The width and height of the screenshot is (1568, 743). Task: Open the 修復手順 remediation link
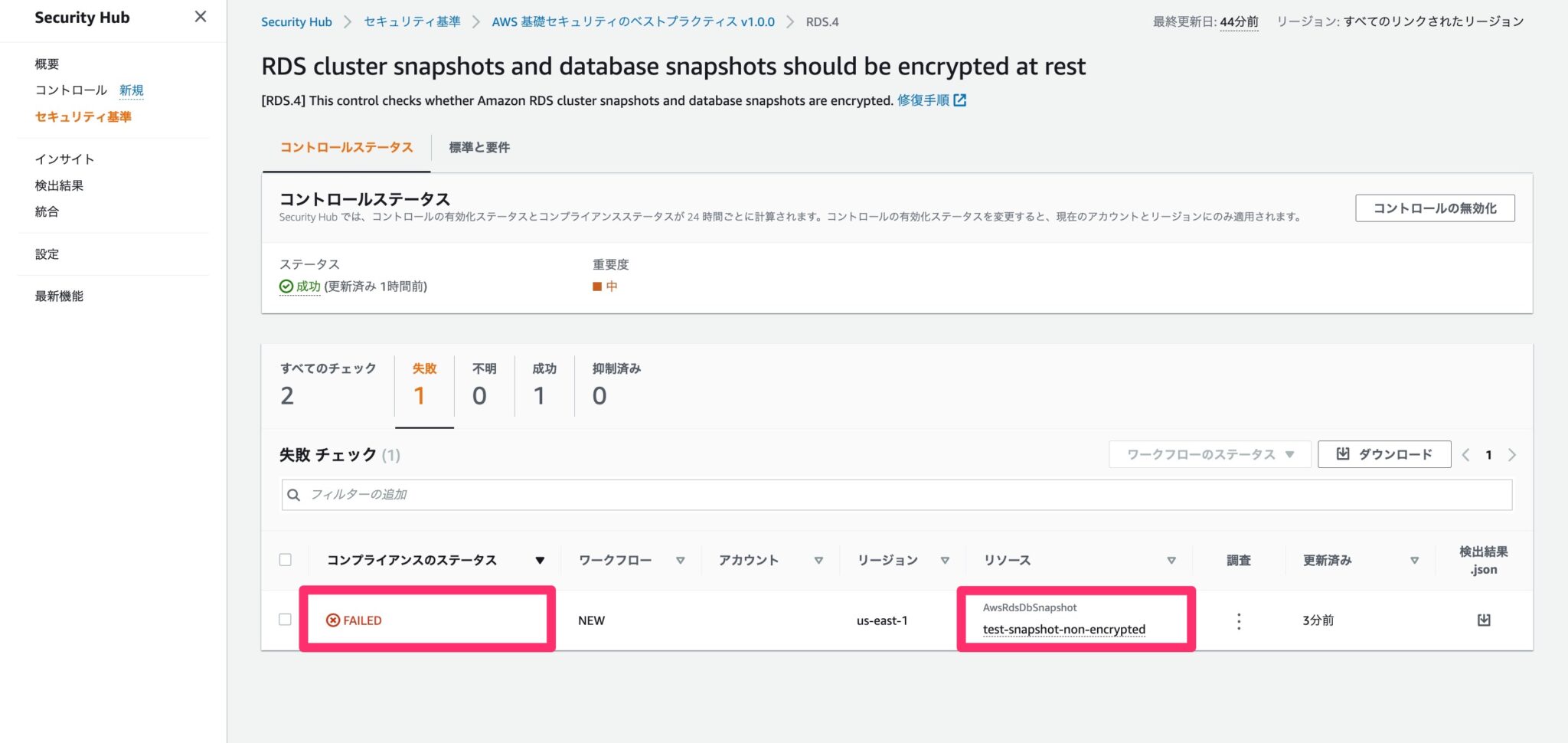click(923, 100)
